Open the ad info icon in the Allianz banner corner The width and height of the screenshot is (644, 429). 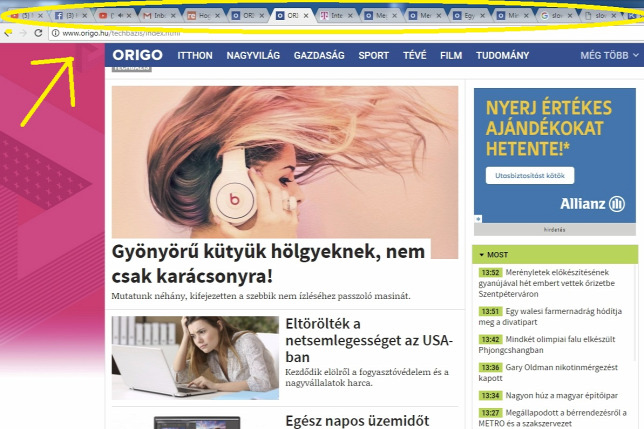[478, 219]
